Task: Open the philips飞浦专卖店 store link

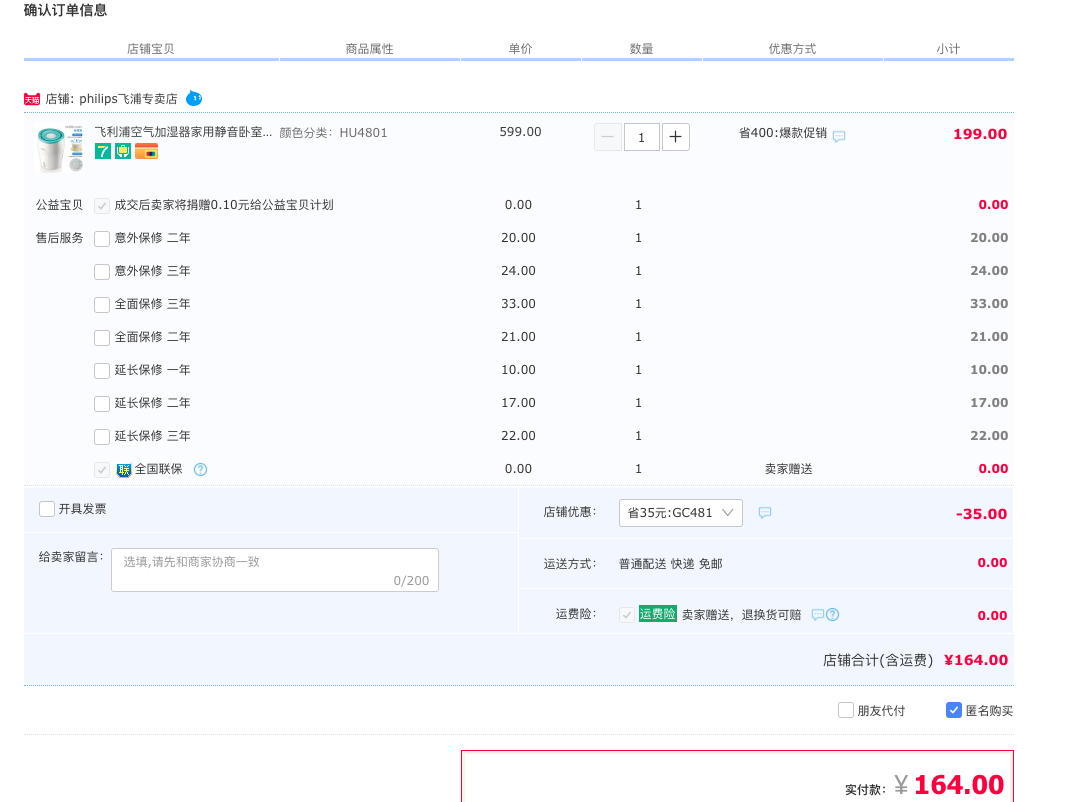Action: (128, 99)
